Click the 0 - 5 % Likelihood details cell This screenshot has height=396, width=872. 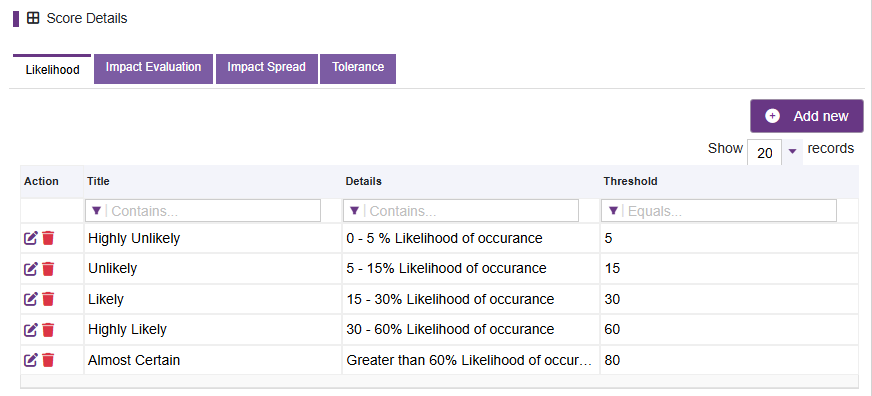(x=471, y=239)
